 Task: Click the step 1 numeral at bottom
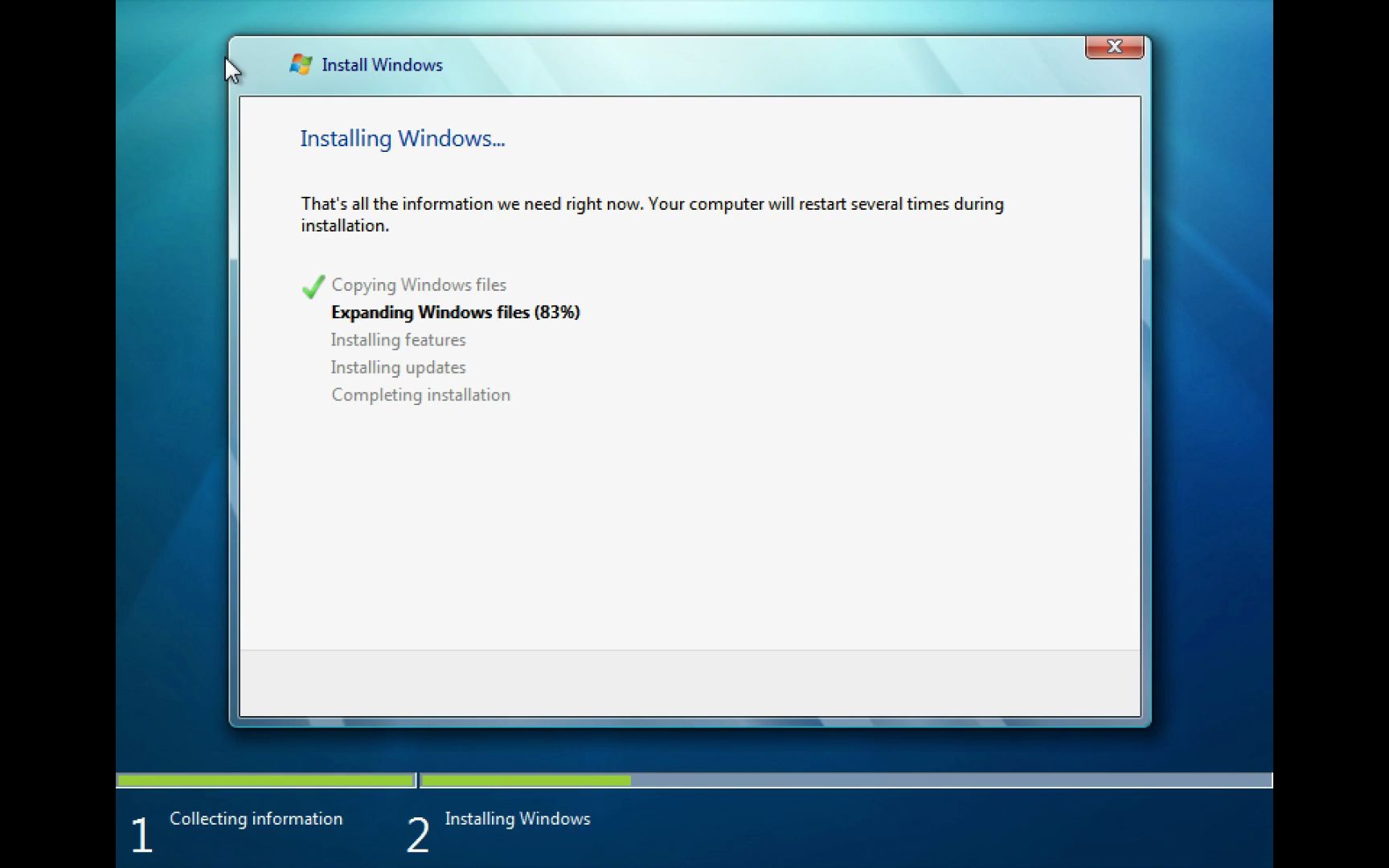[141, 833]
